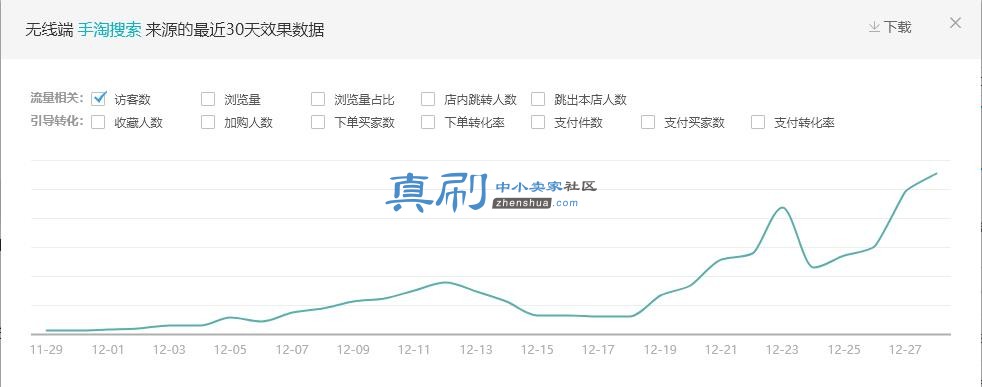Click the curve hump near 12-12
Viewport: 982px width, 387px height.
coord(445,282)
